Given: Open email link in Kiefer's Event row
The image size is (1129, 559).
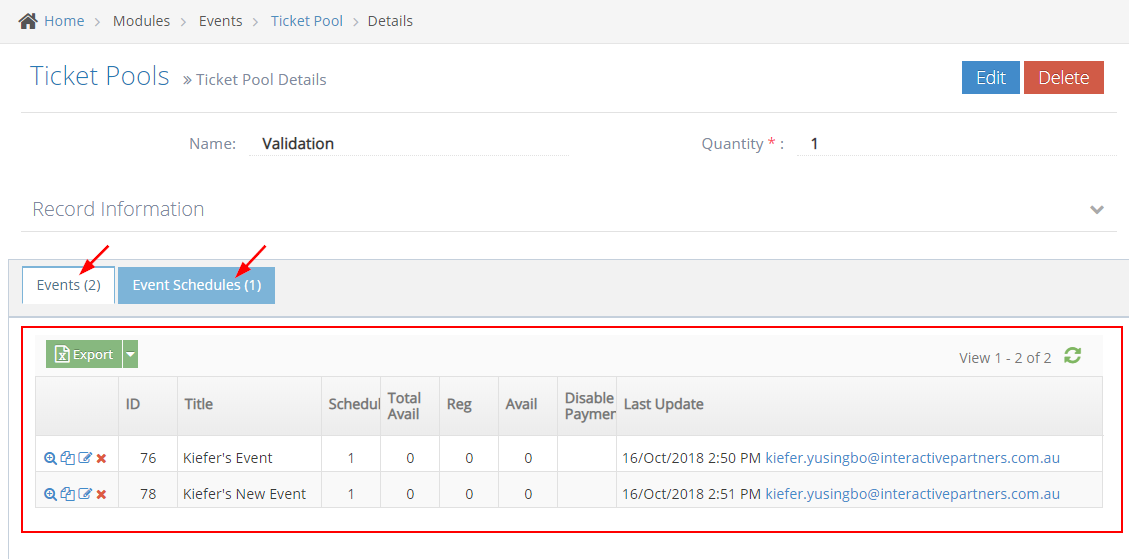Looking at the screenshot, I should pyautogui.click(x=912, y=458).
